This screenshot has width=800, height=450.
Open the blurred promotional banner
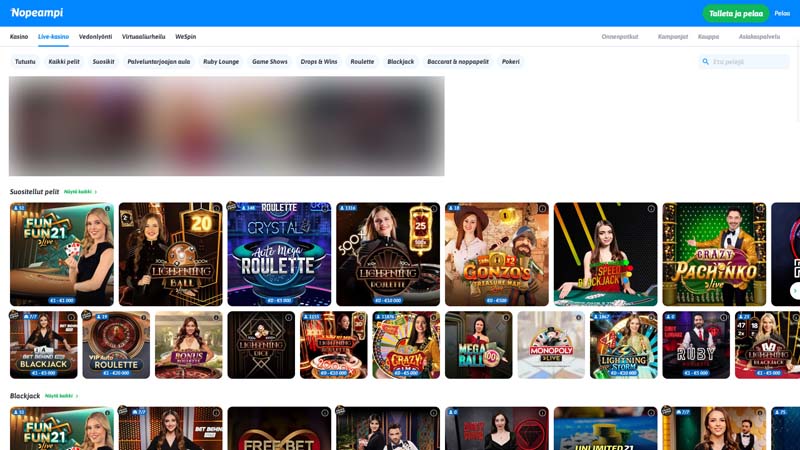[227, 126]
